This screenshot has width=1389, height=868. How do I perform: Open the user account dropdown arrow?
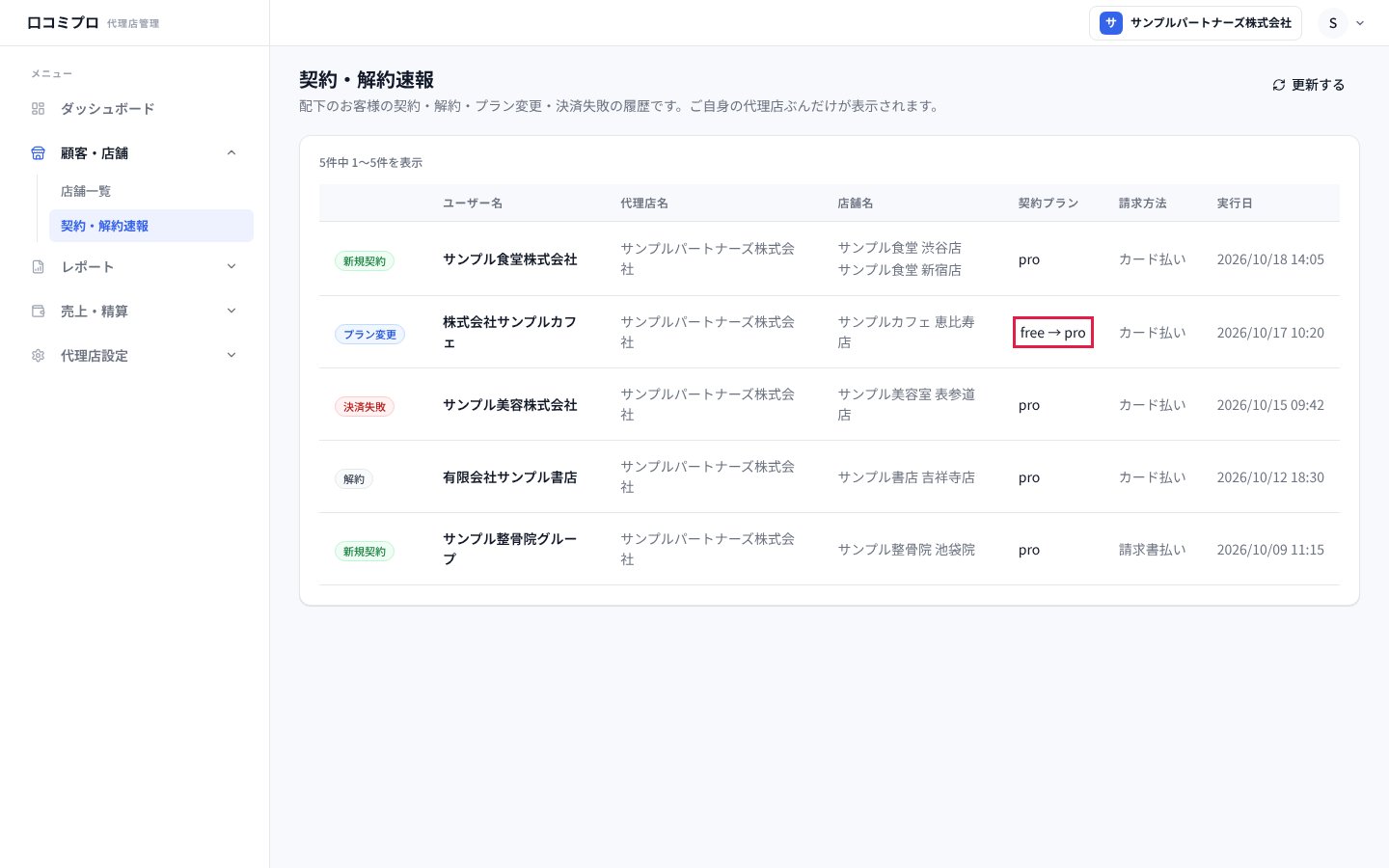(x=1360, y=23)
